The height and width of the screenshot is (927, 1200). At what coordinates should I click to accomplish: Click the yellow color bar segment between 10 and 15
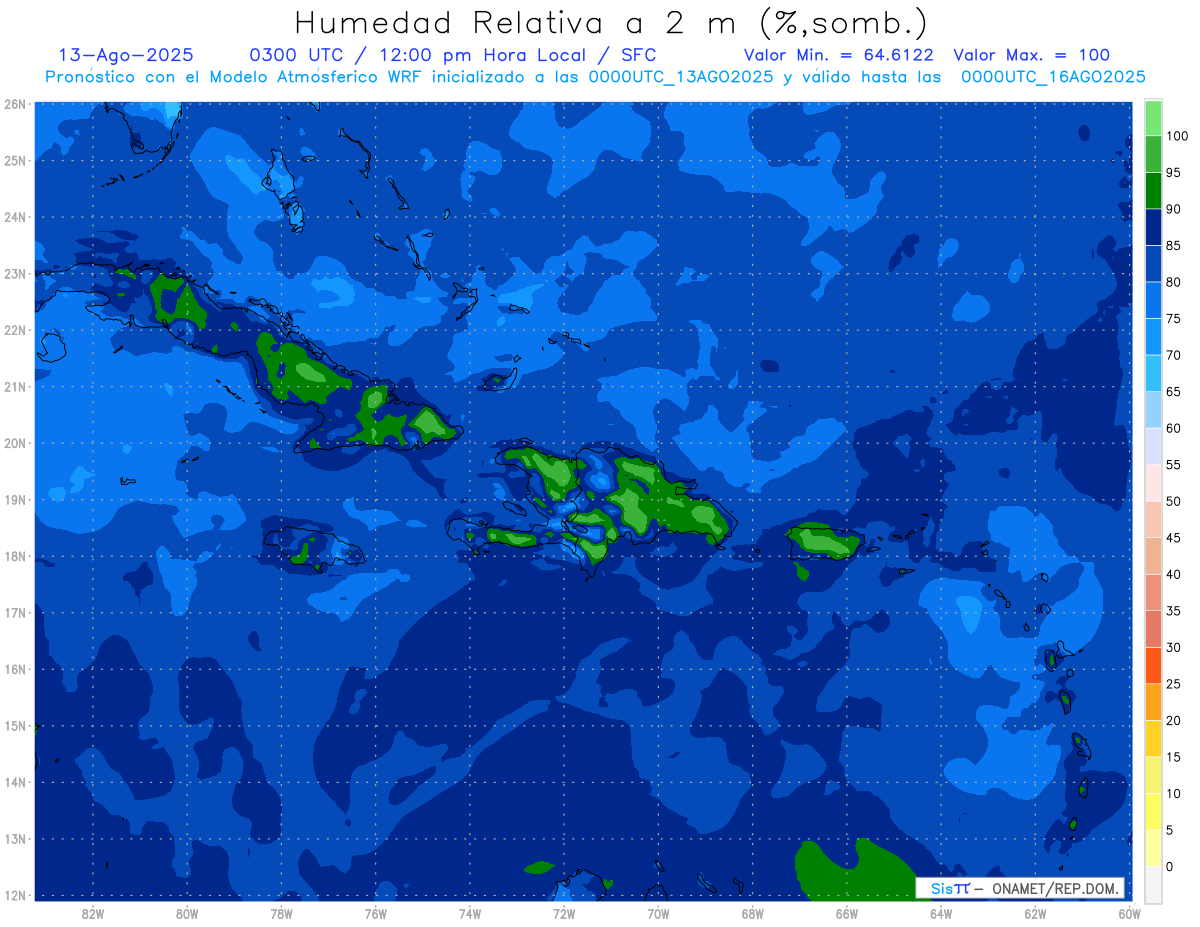coord(1152,775)
